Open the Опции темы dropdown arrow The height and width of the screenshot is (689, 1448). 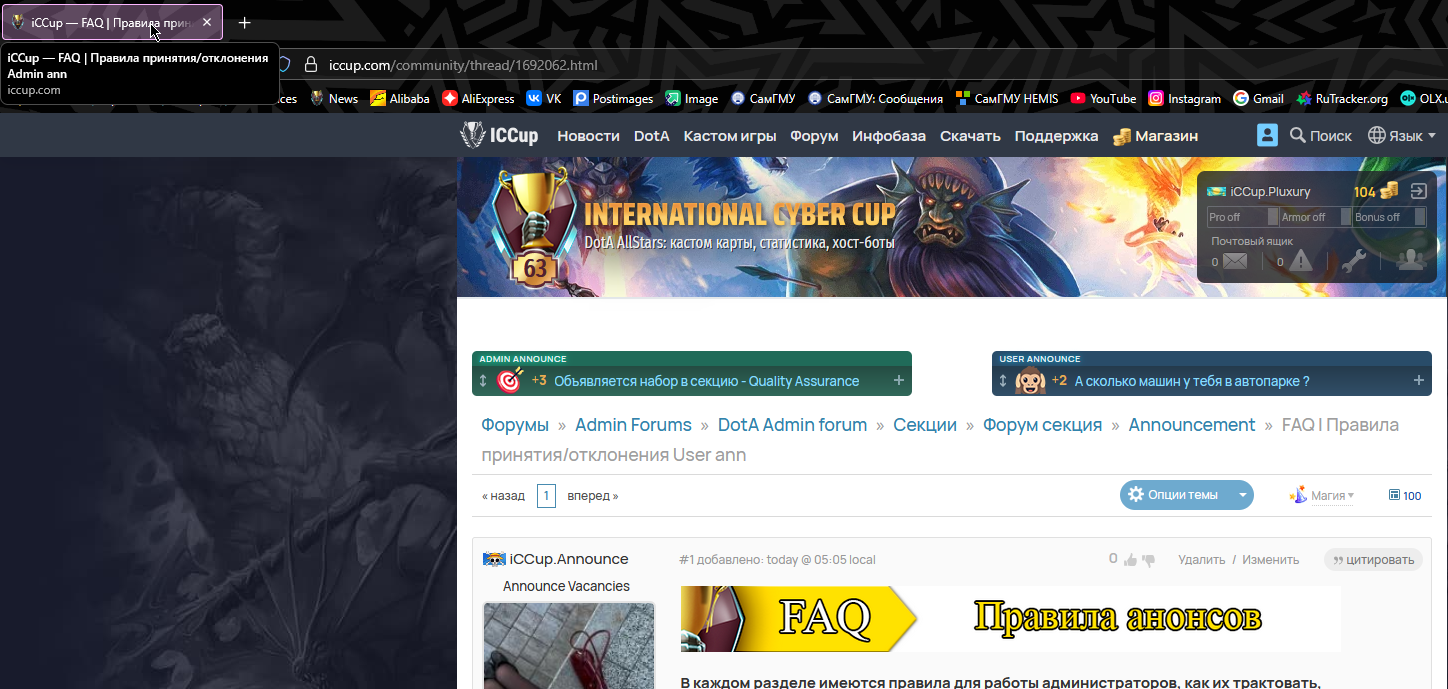tap(1241, 495)
